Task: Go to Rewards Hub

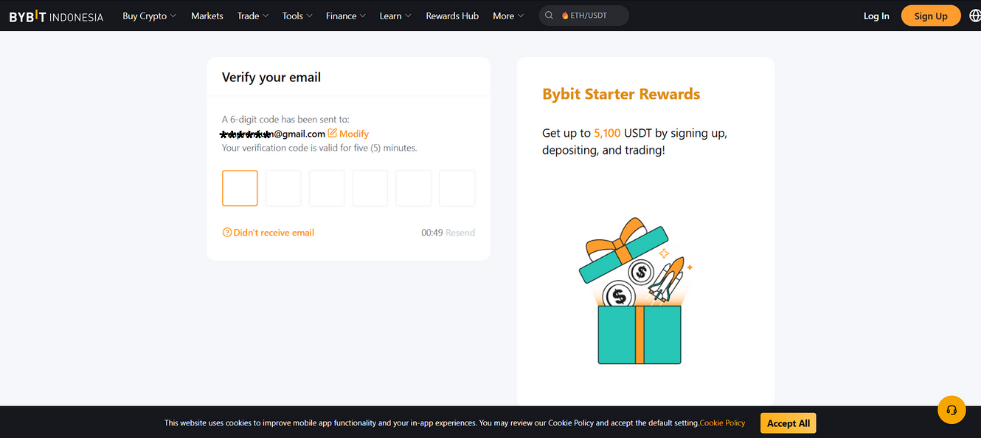Action: [452, 16]
